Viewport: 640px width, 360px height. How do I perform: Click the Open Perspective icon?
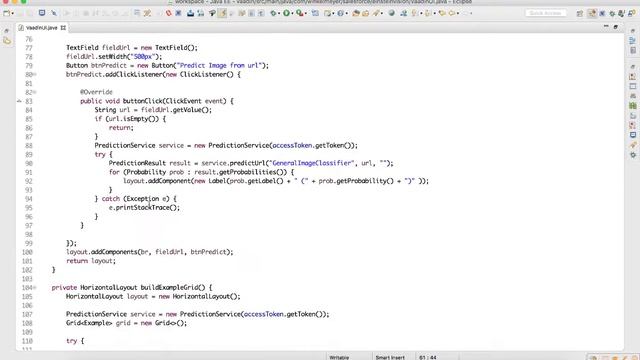click(x=580, y=13)
